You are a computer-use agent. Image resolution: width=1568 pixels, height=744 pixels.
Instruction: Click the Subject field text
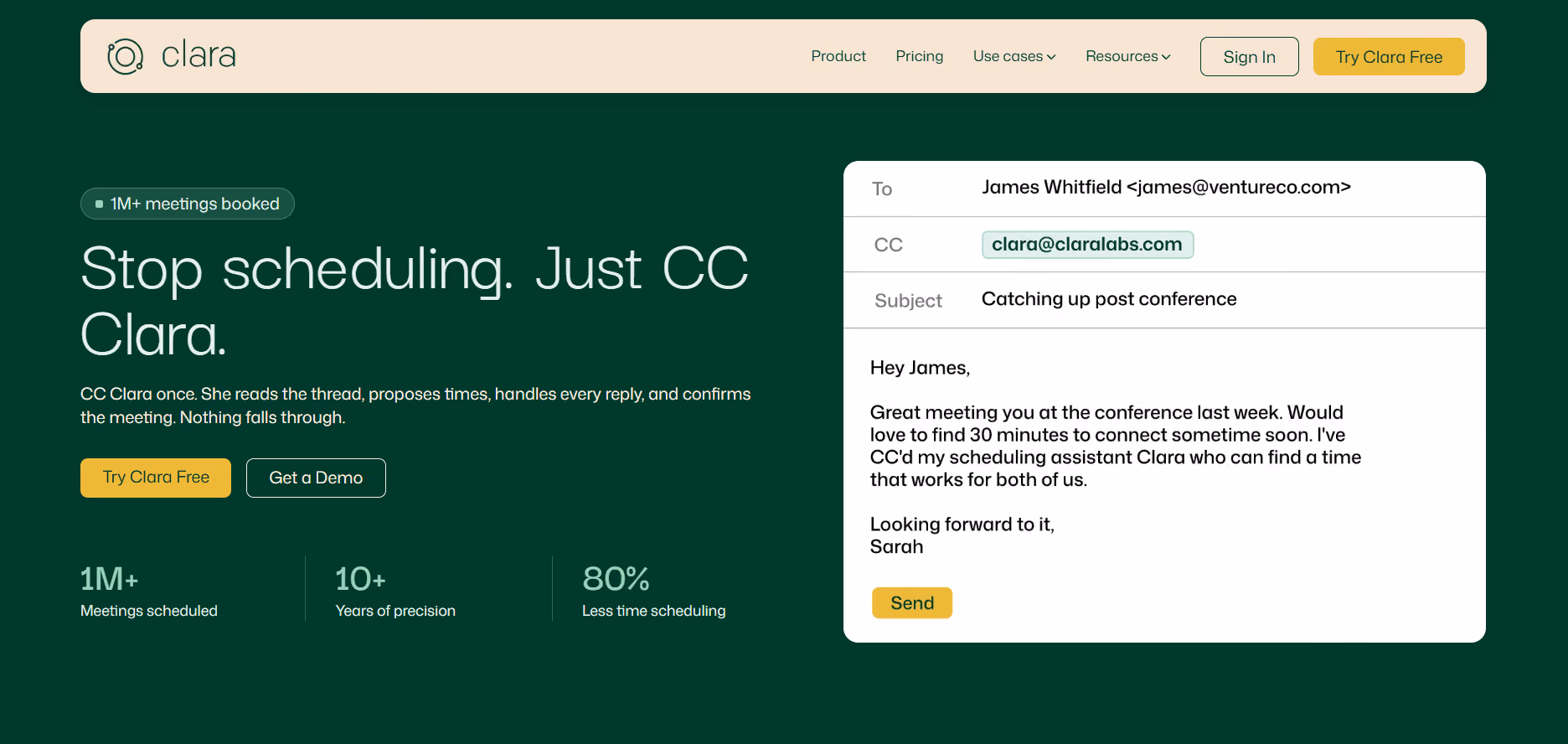1109,299
